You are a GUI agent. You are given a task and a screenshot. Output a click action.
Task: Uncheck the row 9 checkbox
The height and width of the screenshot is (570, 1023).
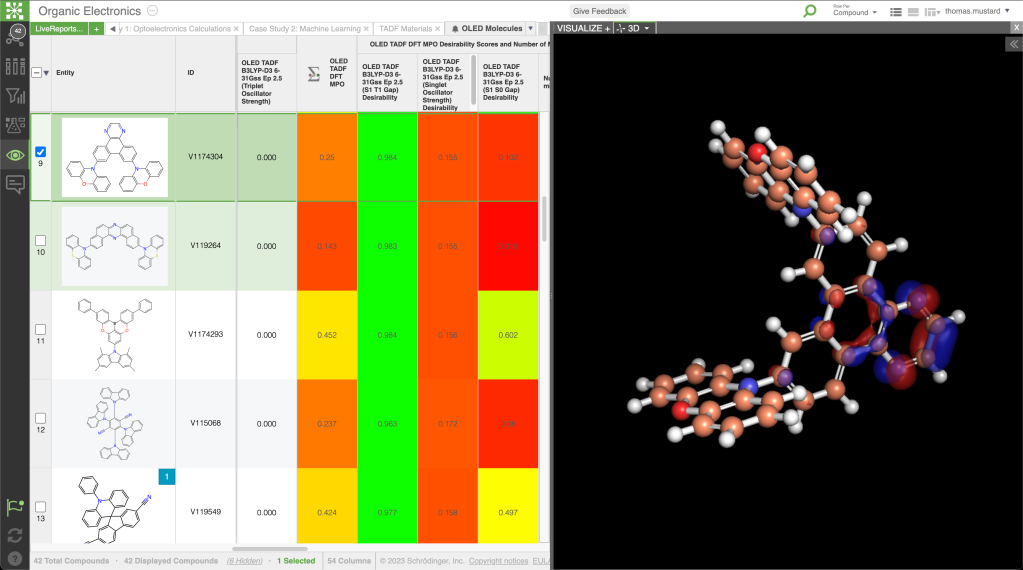(40, 152)
